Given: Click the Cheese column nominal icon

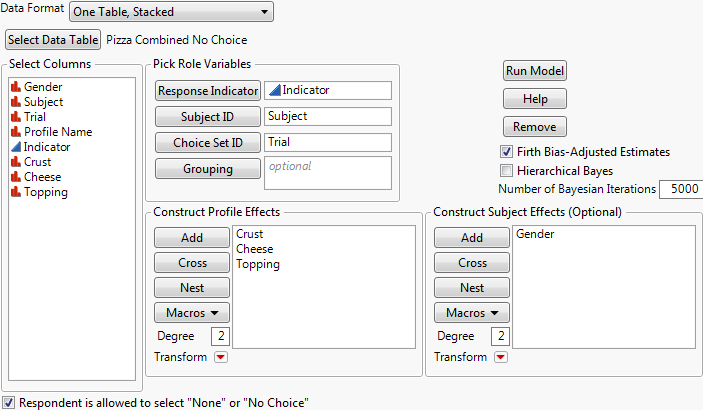Looking at the screenshot, I should pyautogui.click(x=16, y=177).
